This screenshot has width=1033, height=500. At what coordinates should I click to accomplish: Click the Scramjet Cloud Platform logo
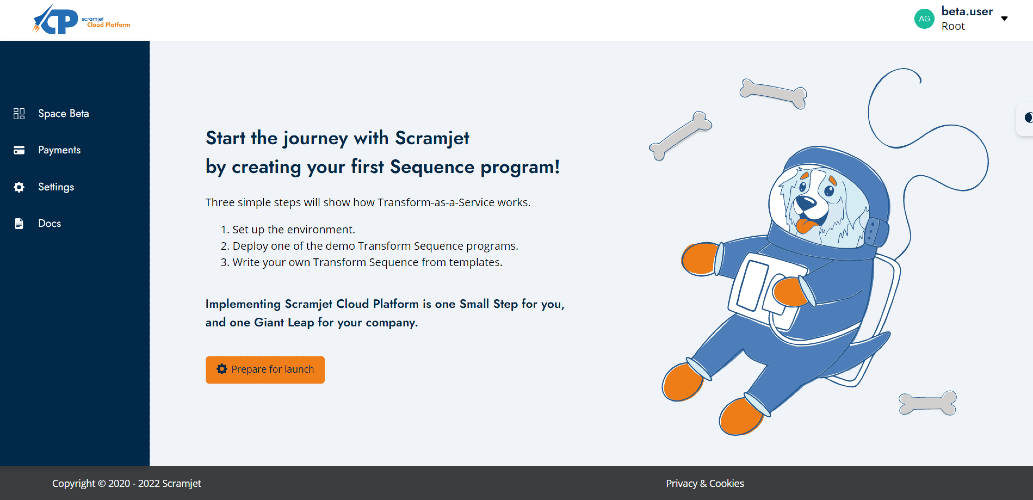(82, 20)
